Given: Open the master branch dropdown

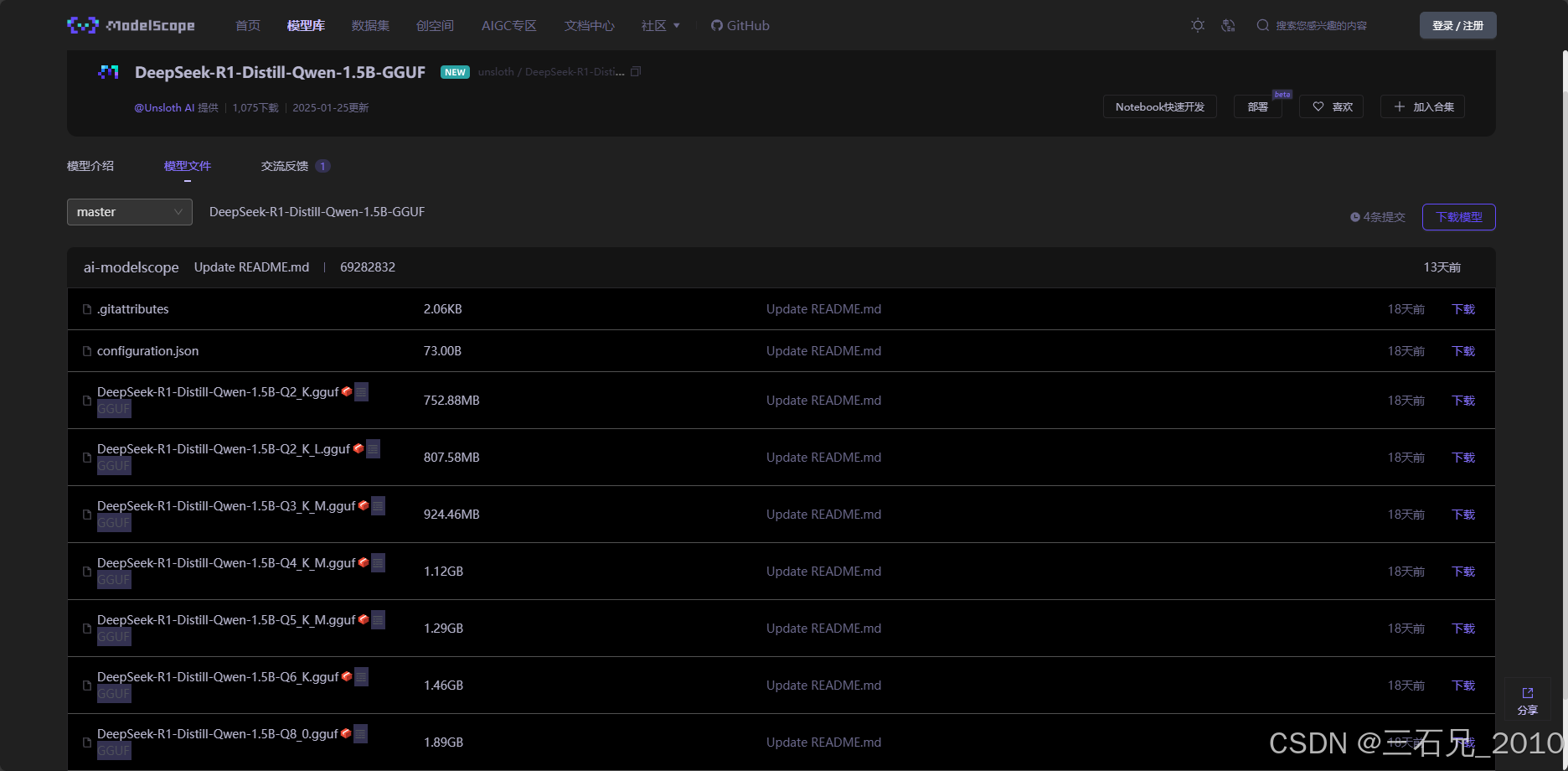Looking at the screenshot, I should [x=130, y=212].
